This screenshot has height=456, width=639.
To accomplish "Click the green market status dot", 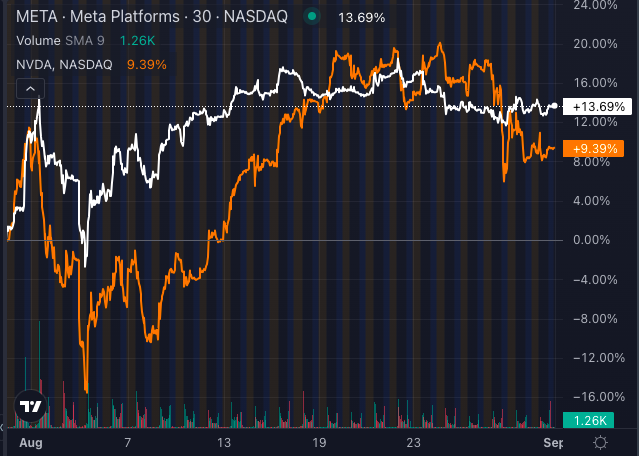I will click(313, 16).
